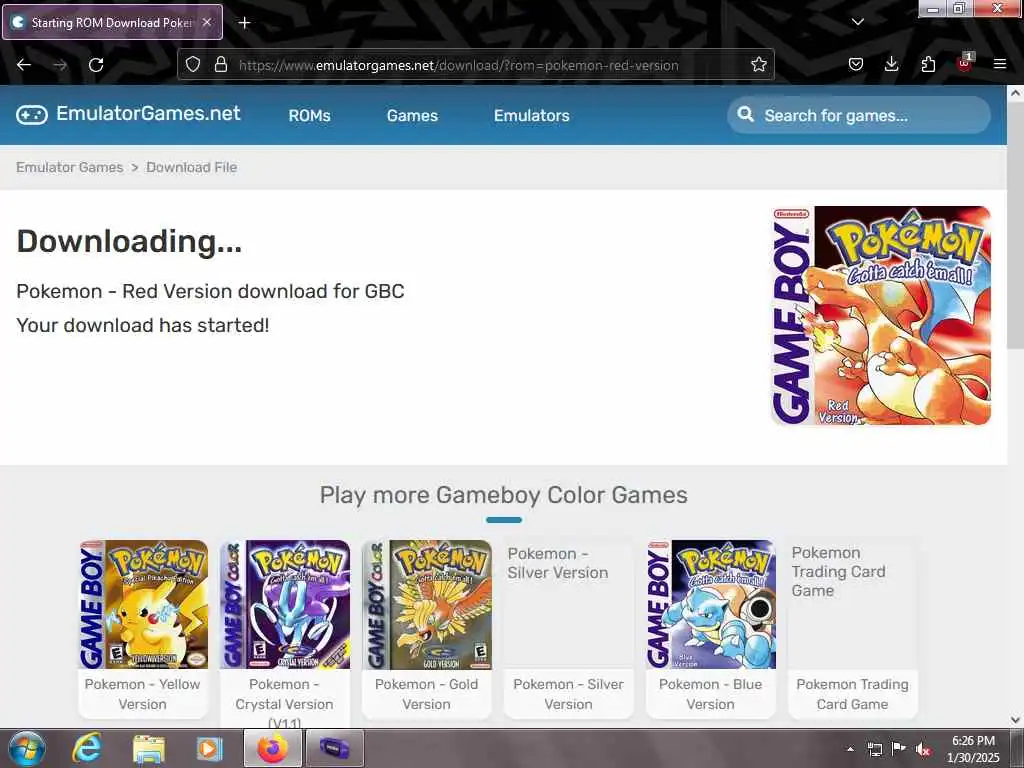Open Windows Explorer folder from taskbar
The width and height of the screenshot is (1024, 768).
coord(149,748)
